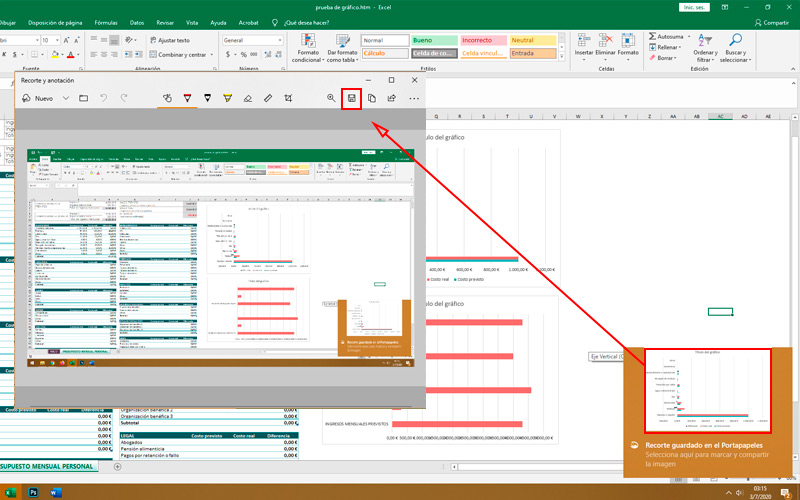Save the snip with the floppy disk icon
The width and height of the screenshot is (800, 500).
(352, 98)
